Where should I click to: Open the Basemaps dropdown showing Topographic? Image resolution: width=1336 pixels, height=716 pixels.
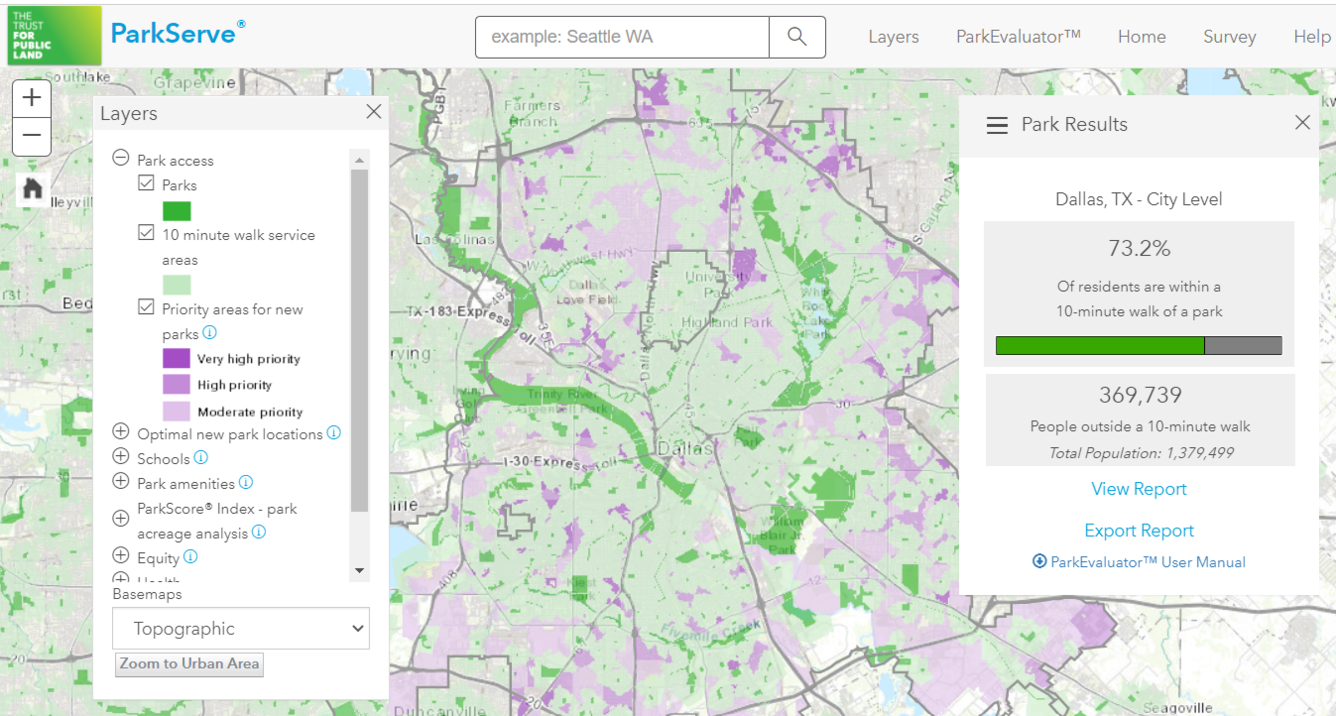tap(241, 628)
